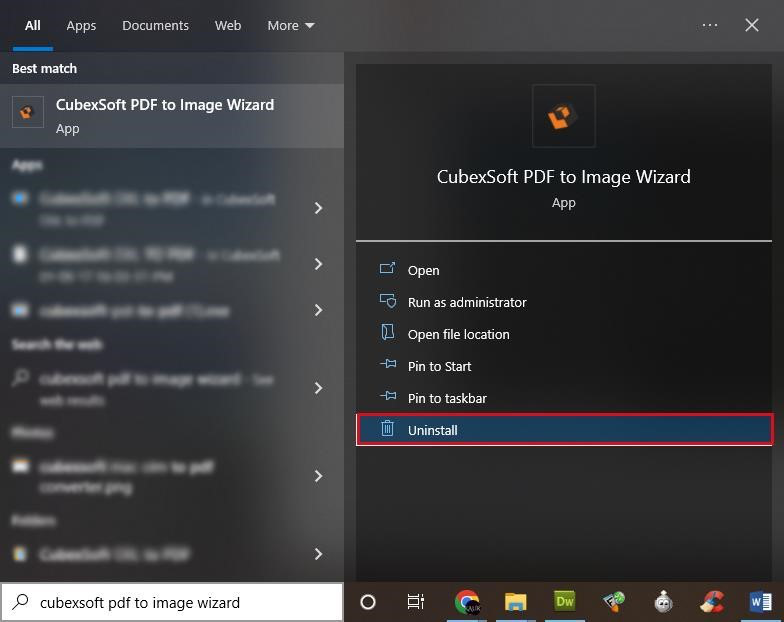Select Open file location
Image resolution: width=784 pixels, height=622 pixels.
pos(564,334)
